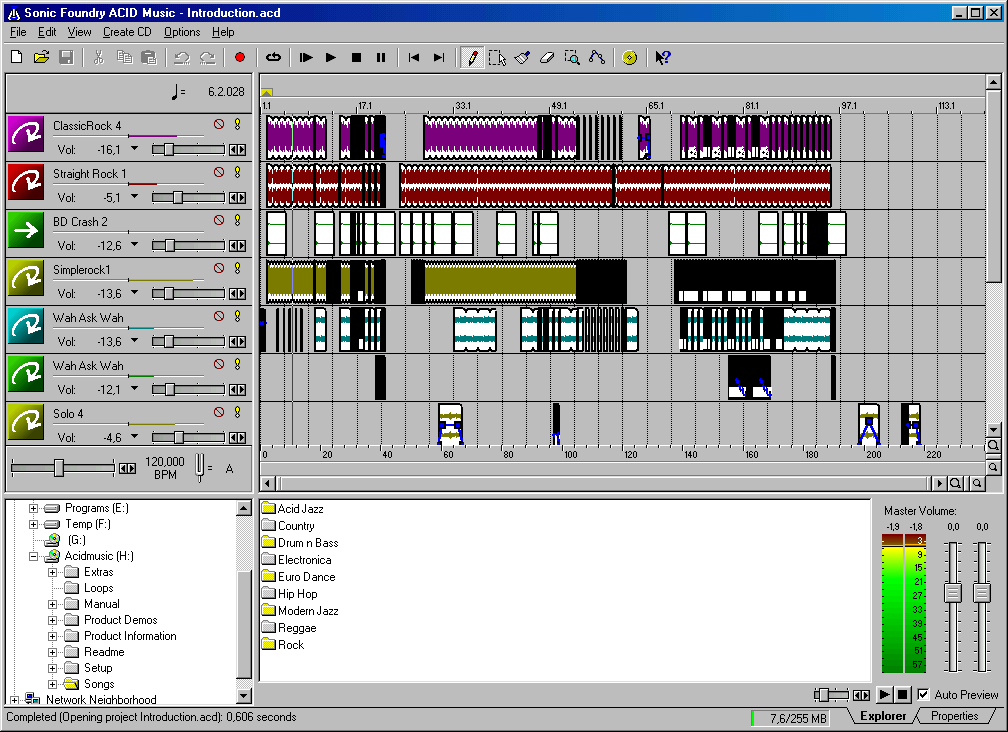1008x732 pixels.
Task: Click the Save disk icon
Action: coord(66,58)
